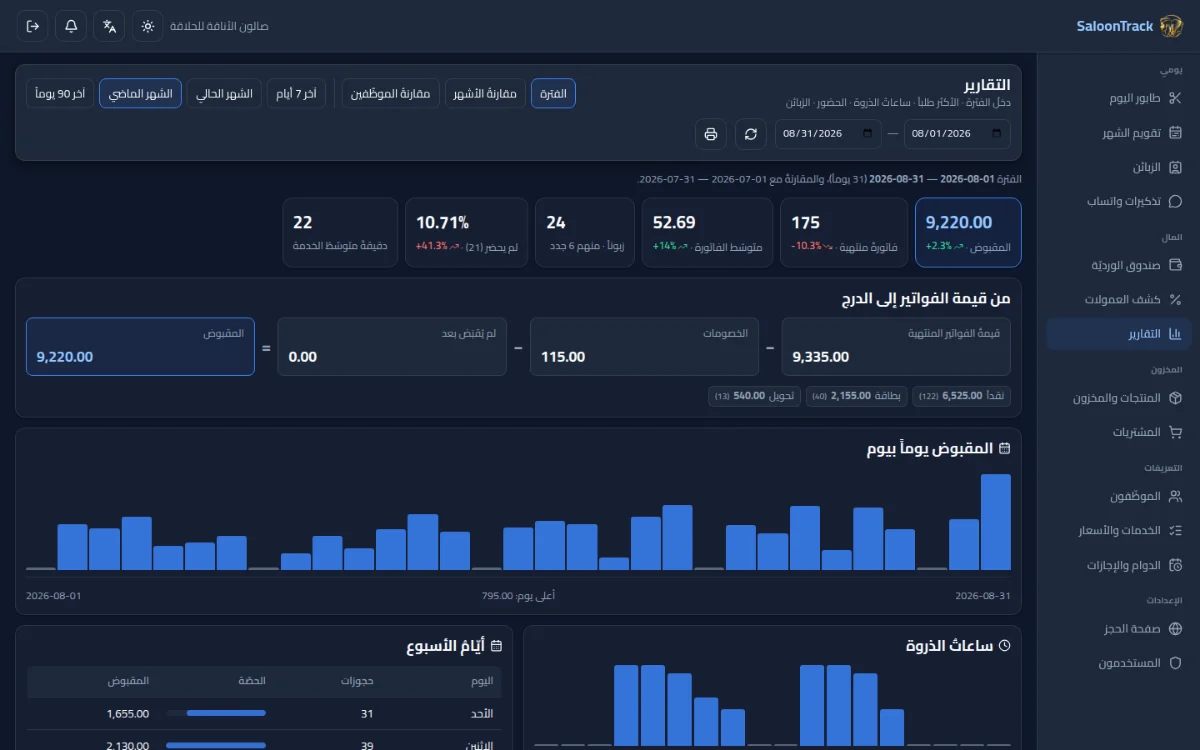This screenshot has height=750, width=1200.
Task: Select التقارير reports in the sidebar
Action: click(x=1119, y=333)
